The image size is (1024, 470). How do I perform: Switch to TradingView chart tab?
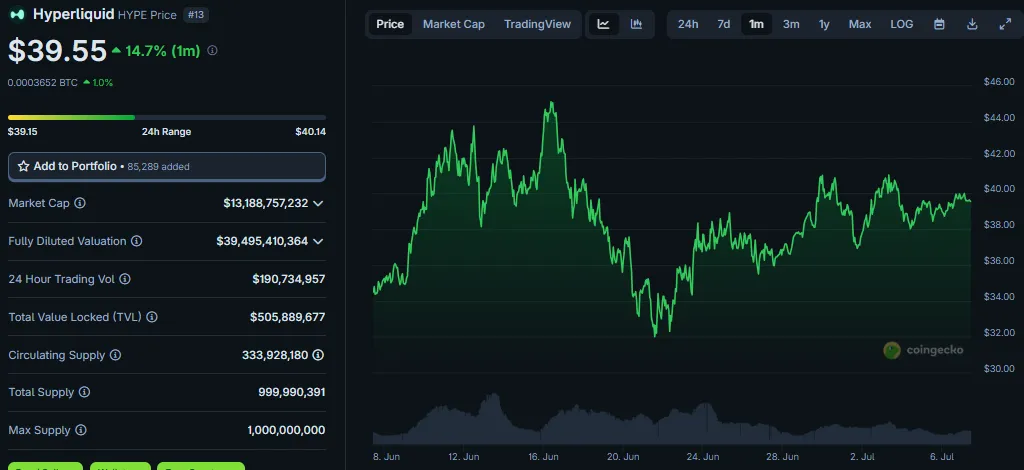[x=537, y=24]
